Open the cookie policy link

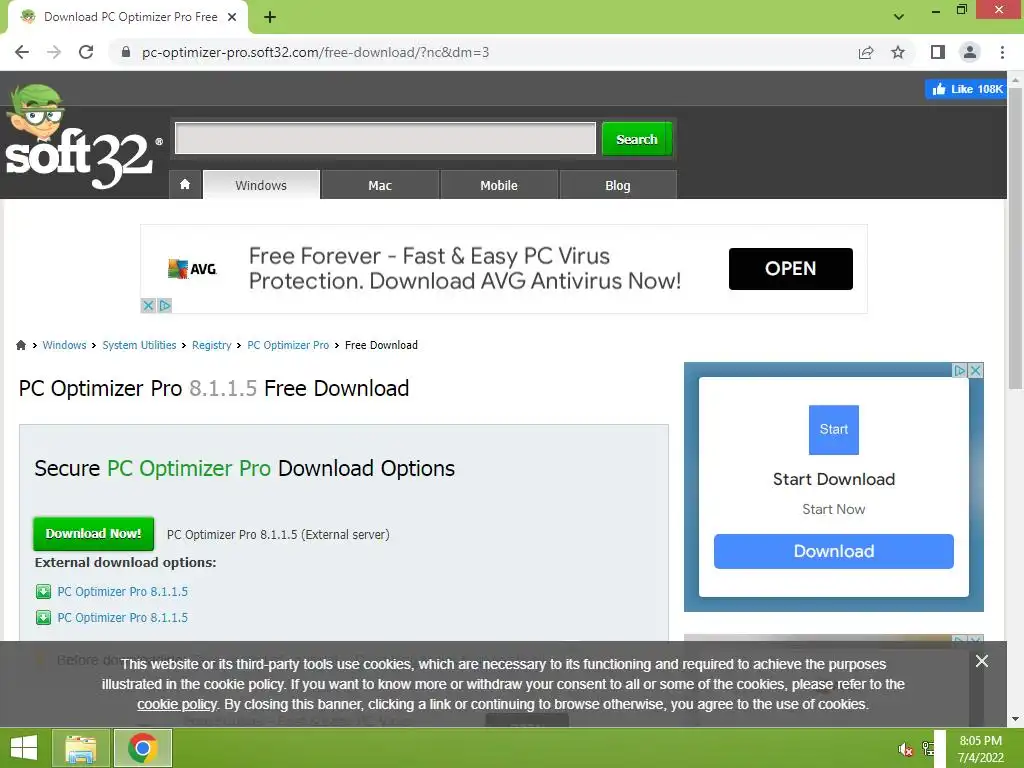(176, 704)
